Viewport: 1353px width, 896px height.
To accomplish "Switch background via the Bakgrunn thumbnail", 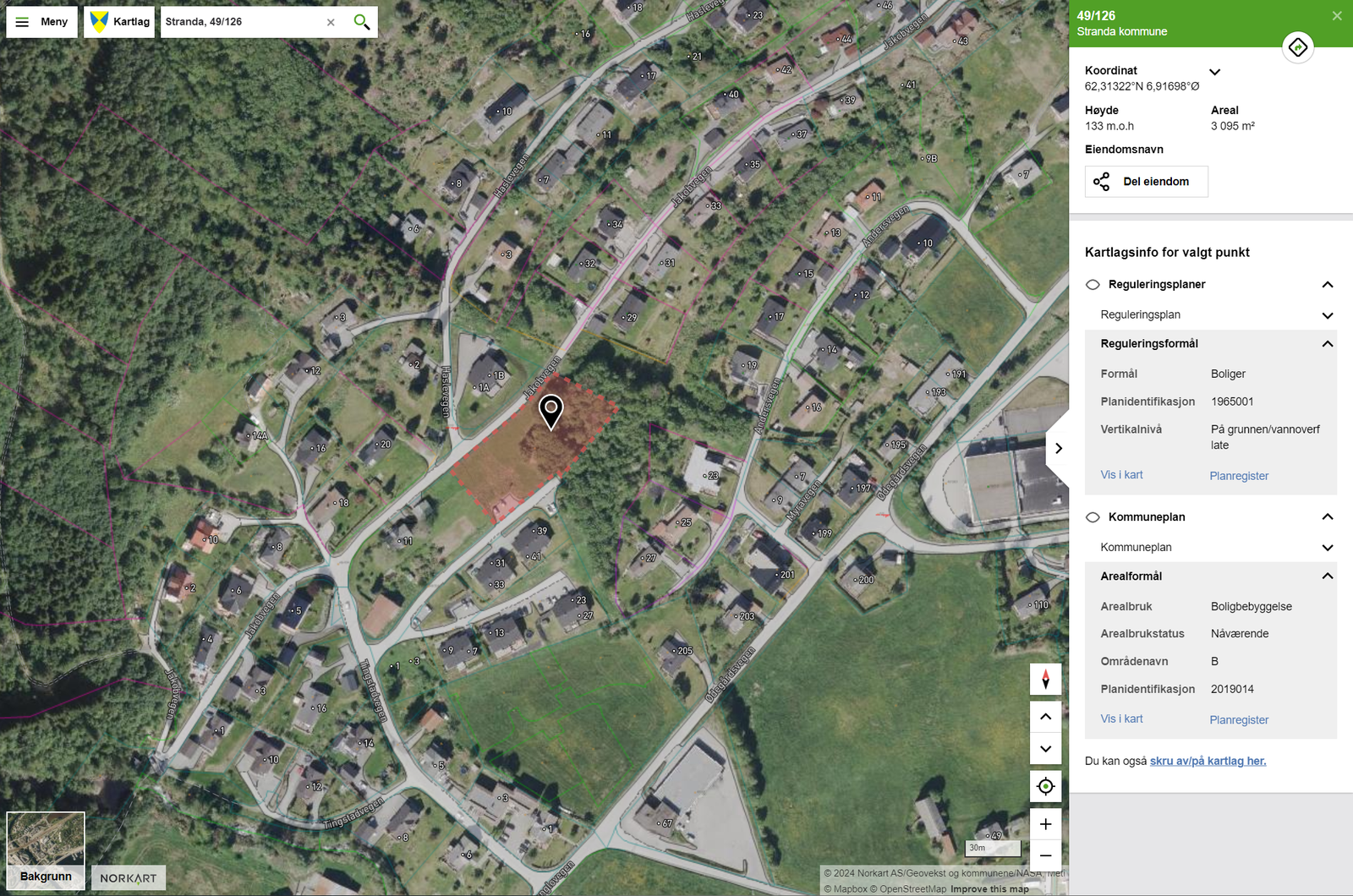I will [x=46, y=850].
